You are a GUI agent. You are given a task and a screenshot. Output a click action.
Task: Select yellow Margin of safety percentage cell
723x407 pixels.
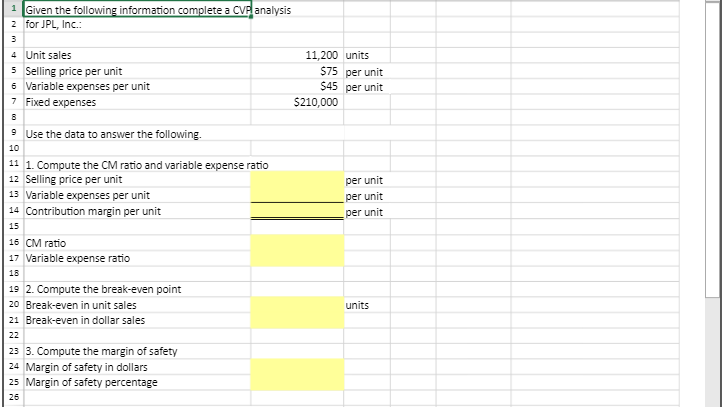[297, 383]
